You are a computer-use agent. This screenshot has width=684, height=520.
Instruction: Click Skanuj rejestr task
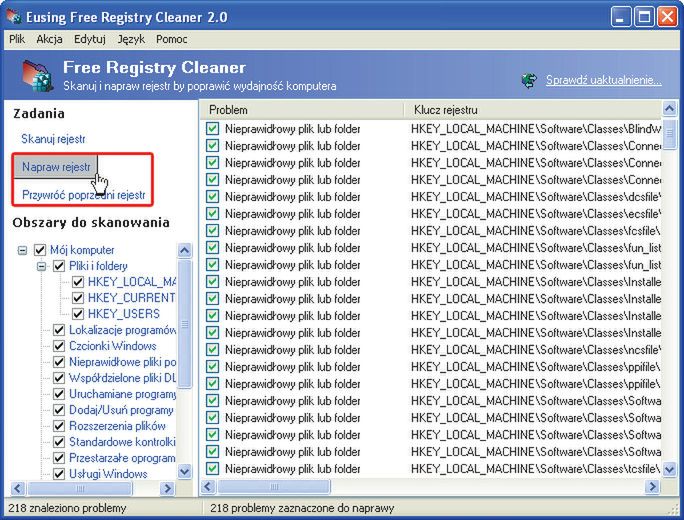[x=53, y=139]
